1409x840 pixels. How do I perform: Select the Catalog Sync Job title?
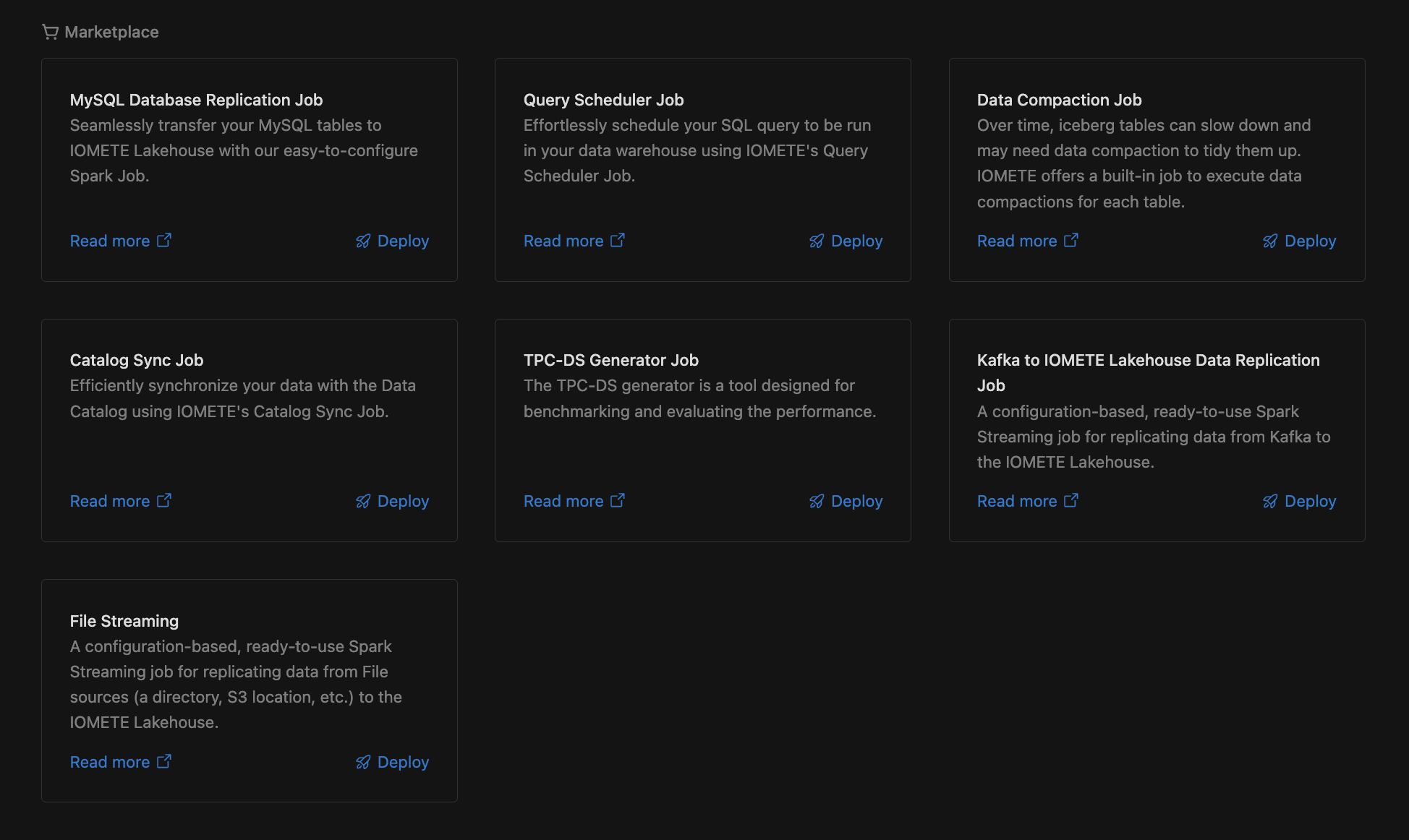(x=137, y=360)
